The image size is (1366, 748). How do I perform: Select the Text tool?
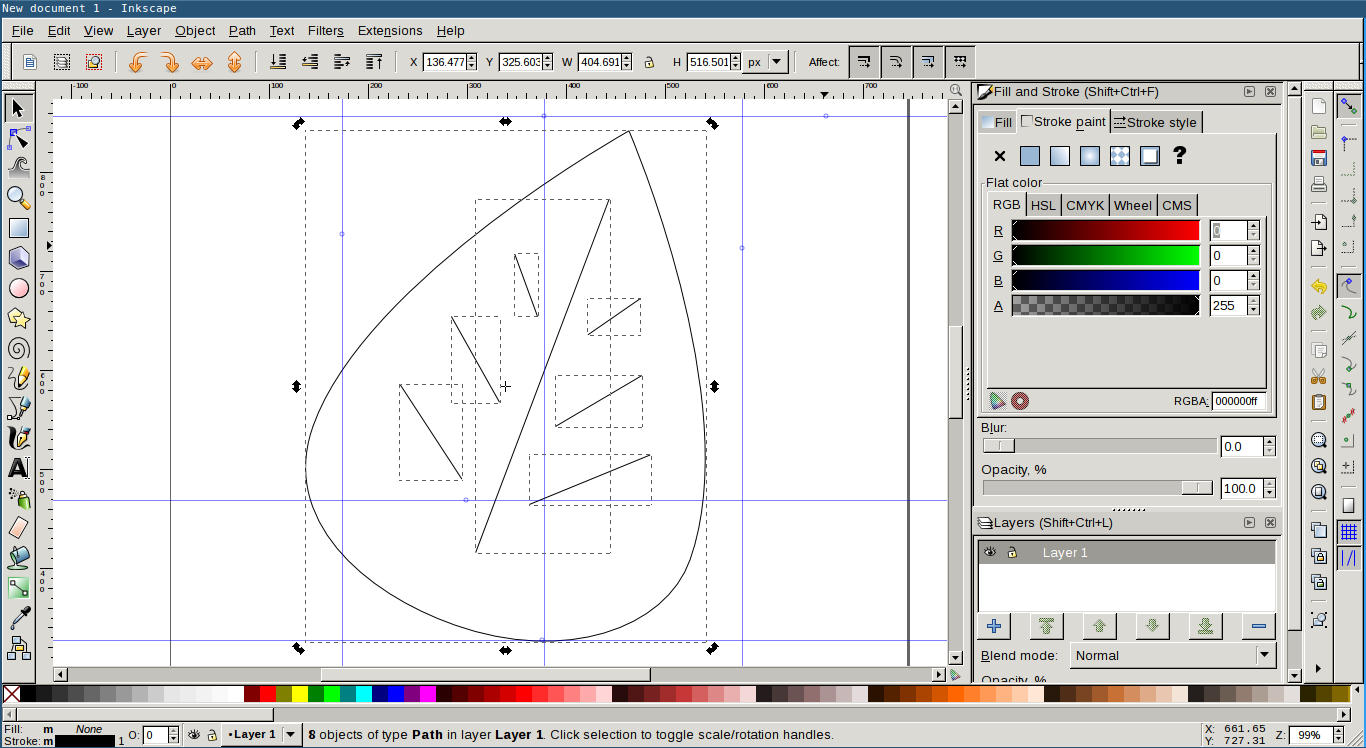(x=18, y=468)
